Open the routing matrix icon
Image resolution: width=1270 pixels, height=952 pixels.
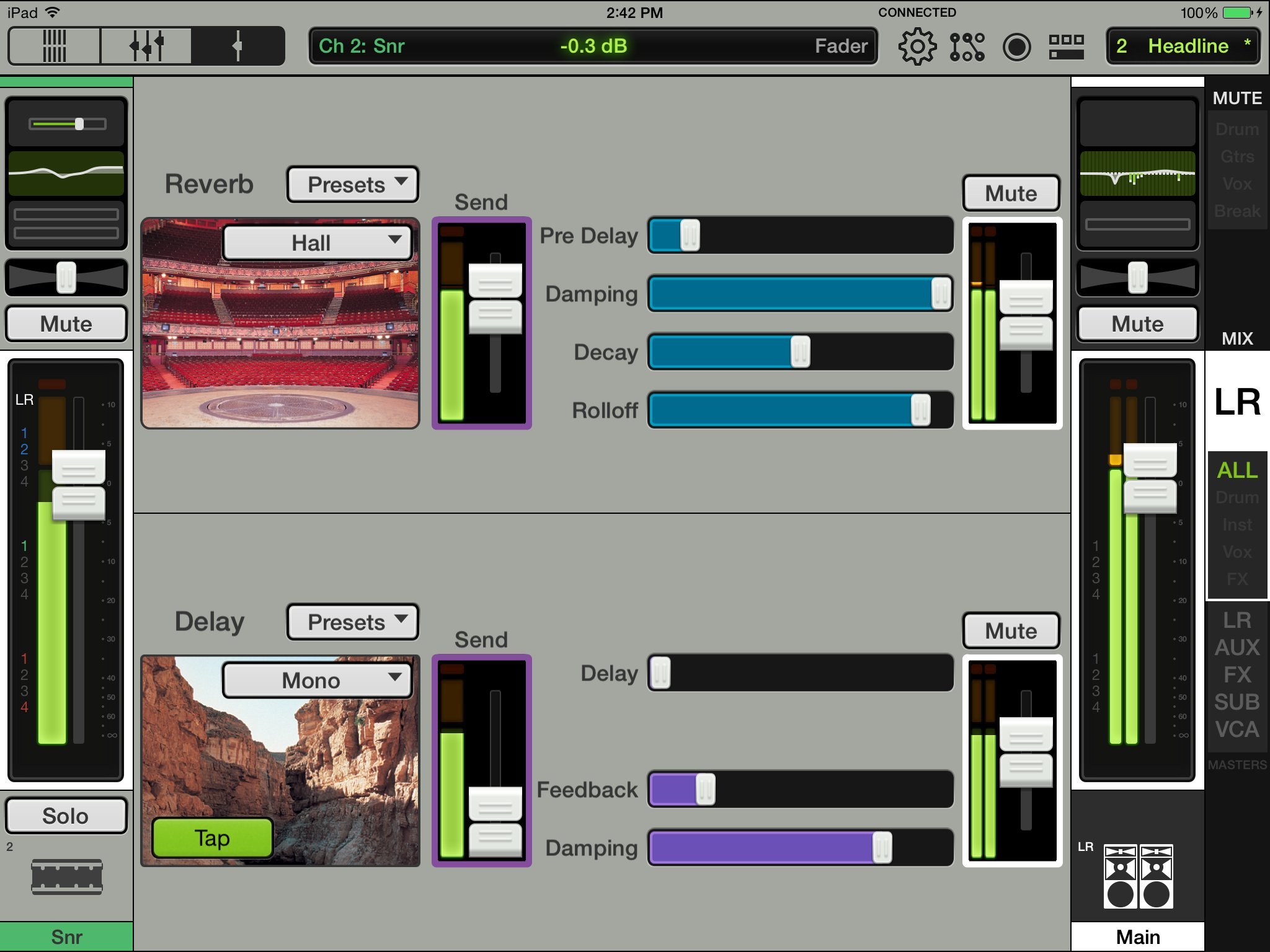point(966,46)
